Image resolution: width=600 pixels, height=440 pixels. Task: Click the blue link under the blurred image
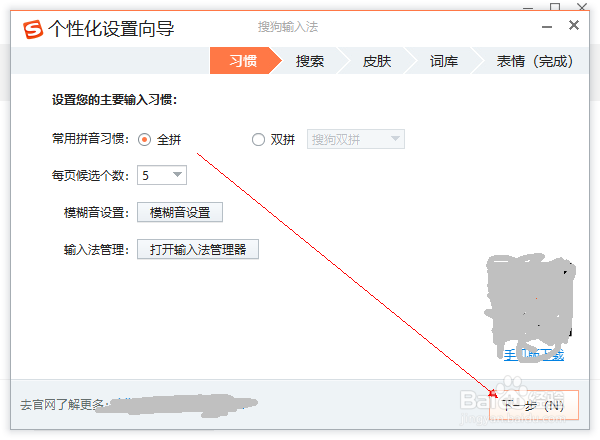[533, 355]
